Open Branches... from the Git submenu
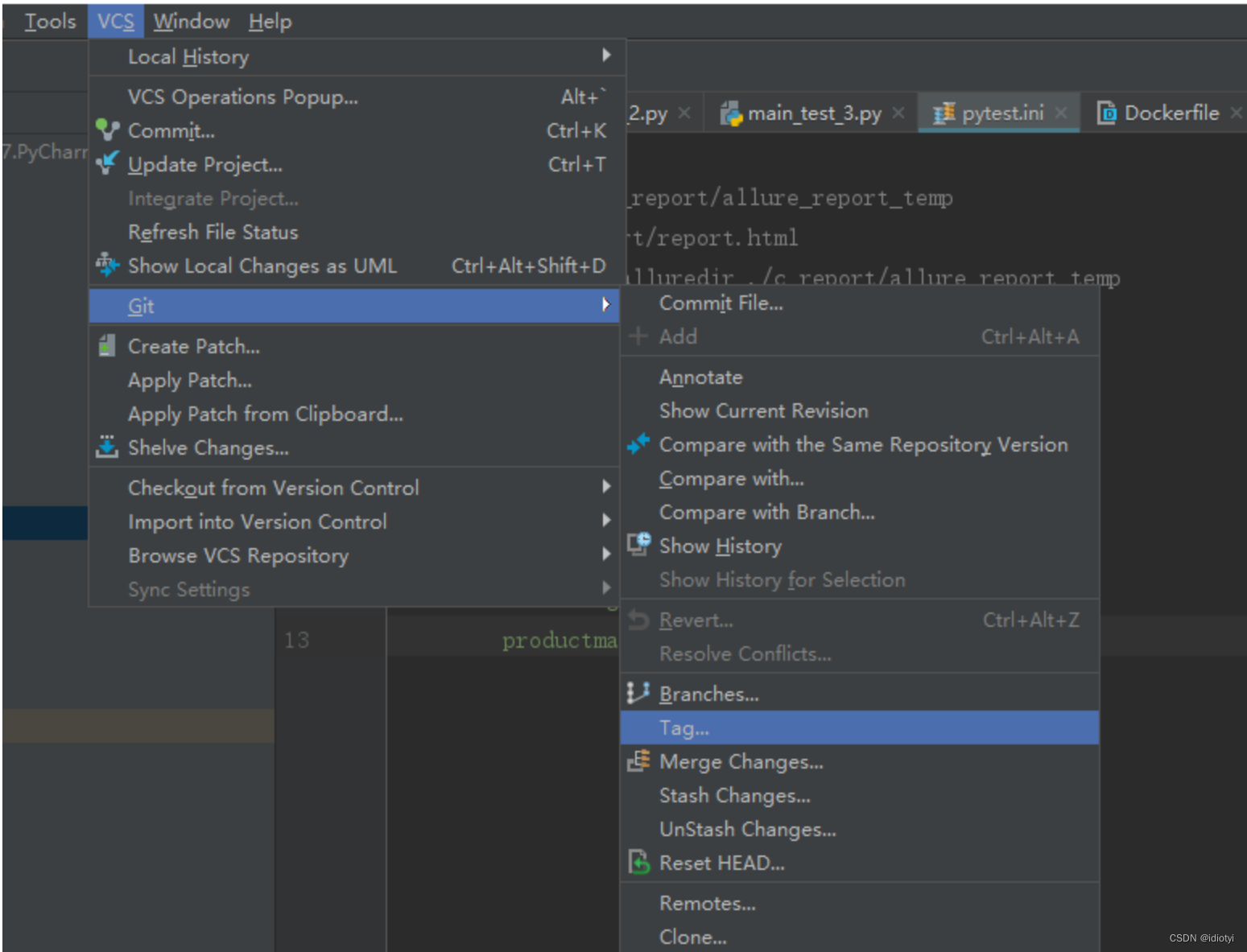 coord(860,694)
